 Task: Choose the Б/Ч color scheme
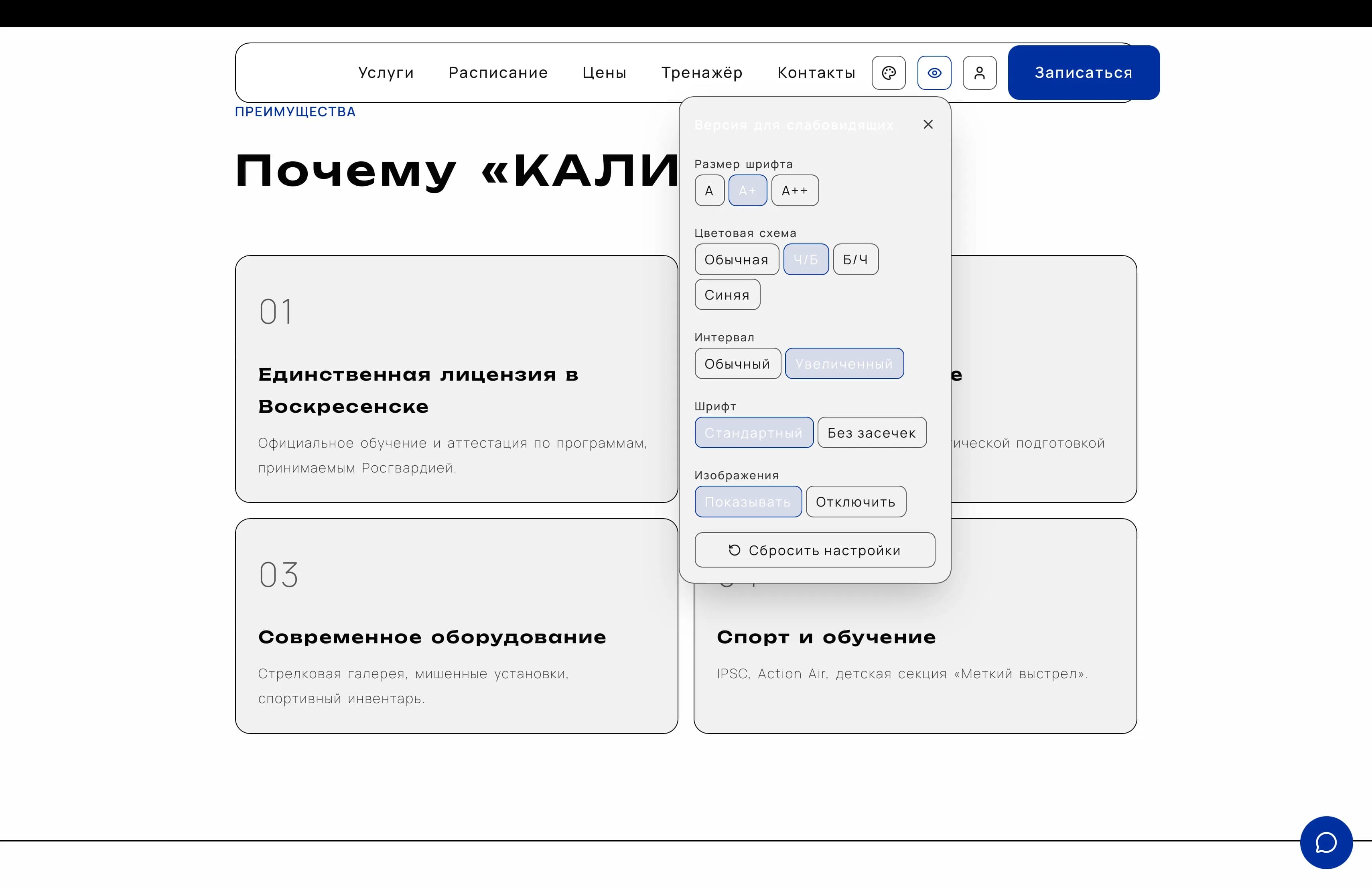click(x=855, y=260)
